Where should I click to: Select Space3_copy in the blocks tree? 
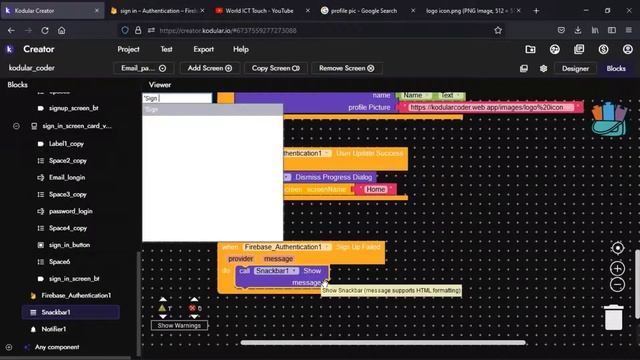pos(68,195)
